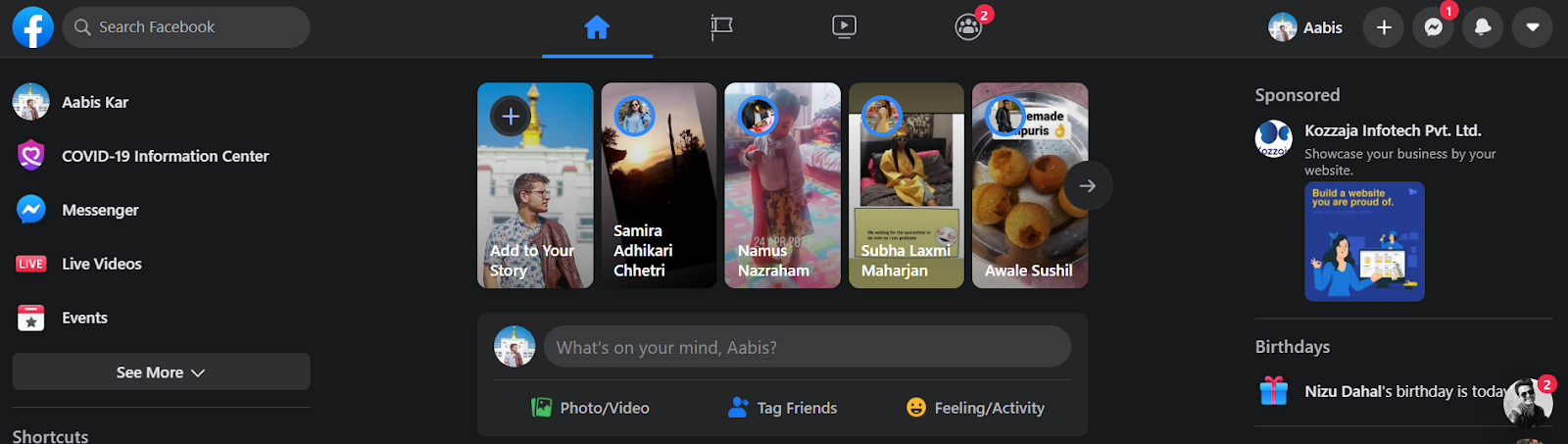The image size is (1568, 444).
Task: Click Tag Friends post option
Action: (782, 408)
